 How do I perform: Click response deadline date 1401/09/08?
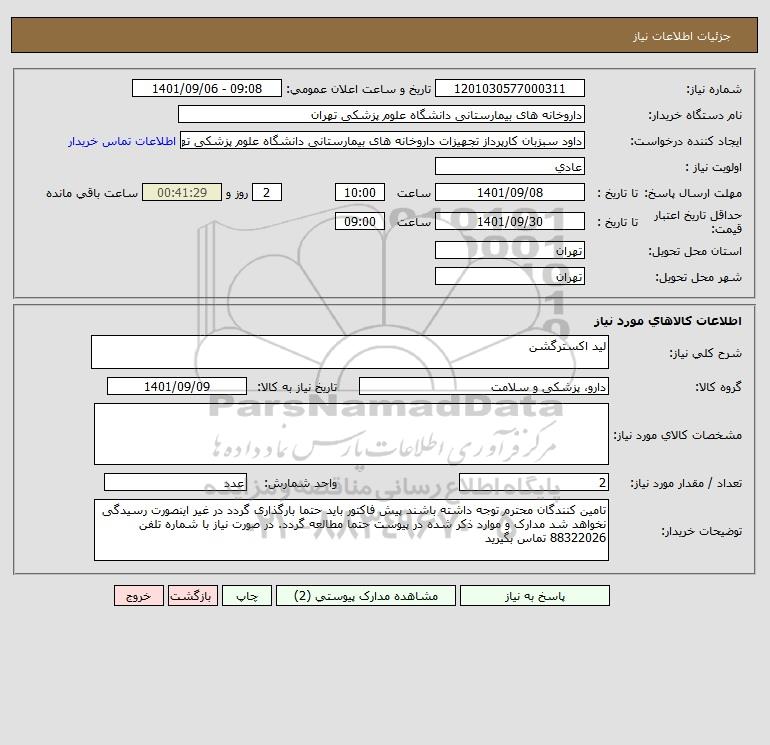[510, 193]
